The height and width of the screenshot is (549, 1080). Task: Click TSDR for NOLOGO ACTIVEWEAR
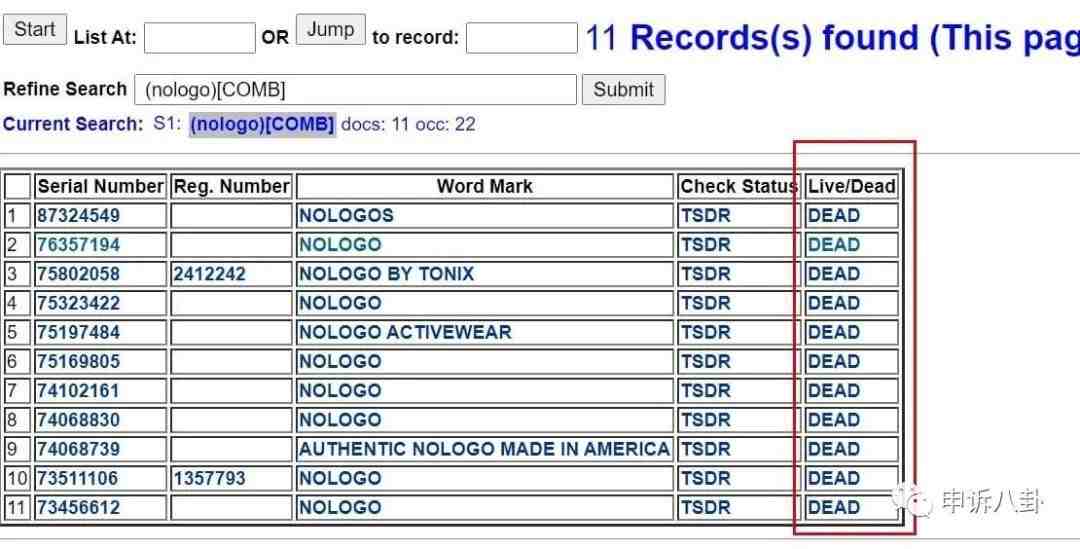705,333
